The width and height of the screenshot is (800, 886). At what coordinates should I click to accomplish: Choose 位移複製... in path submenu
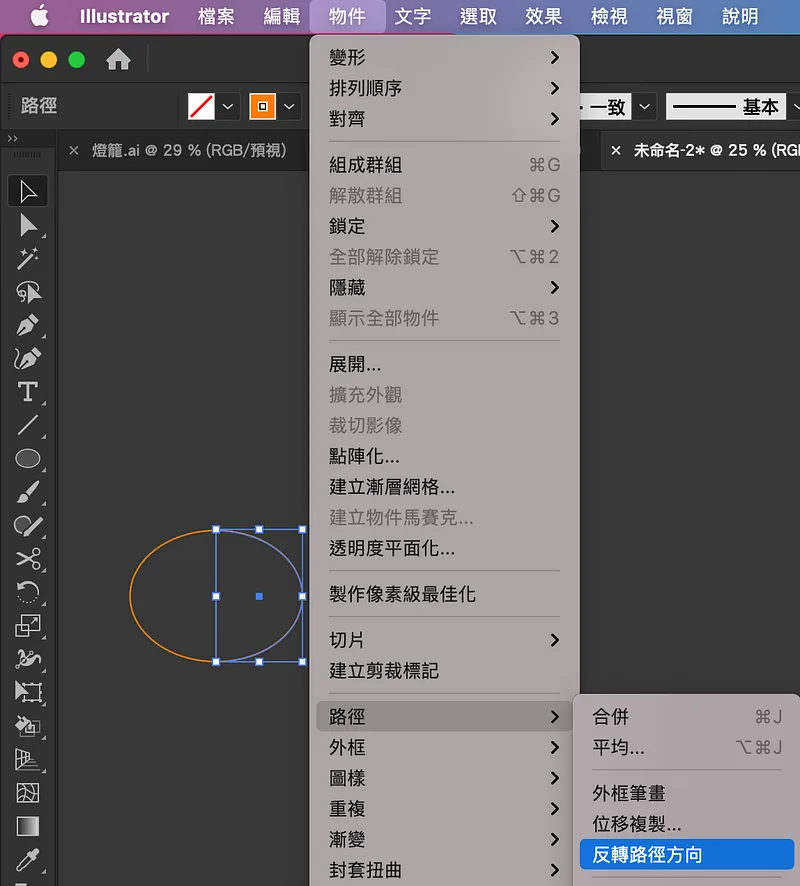click(x=687, y=824)
